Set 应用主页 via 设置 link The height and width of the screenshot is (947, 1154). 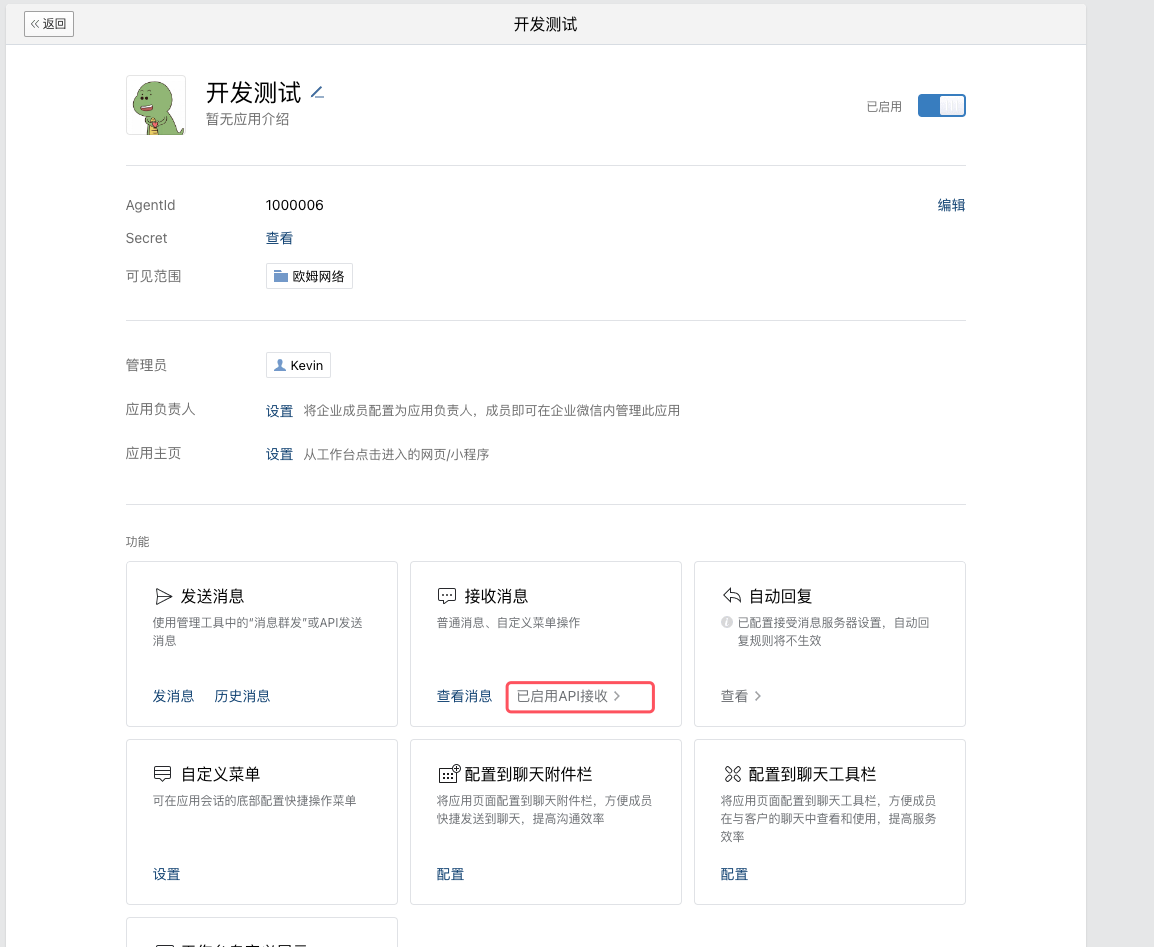279,455
